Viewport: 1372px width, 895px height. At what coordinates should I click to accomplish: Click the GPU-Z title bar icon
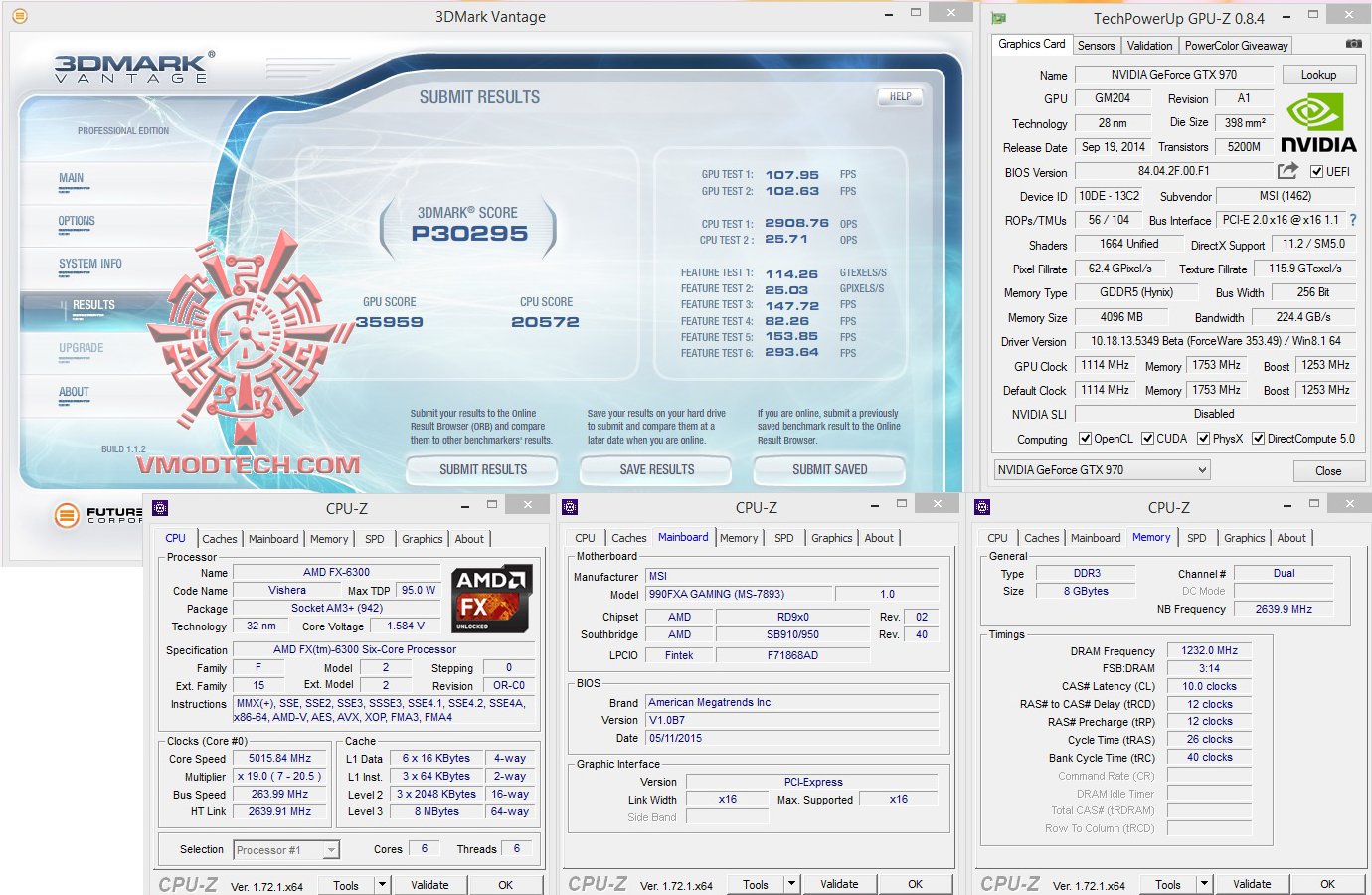(x=999, y=18)
